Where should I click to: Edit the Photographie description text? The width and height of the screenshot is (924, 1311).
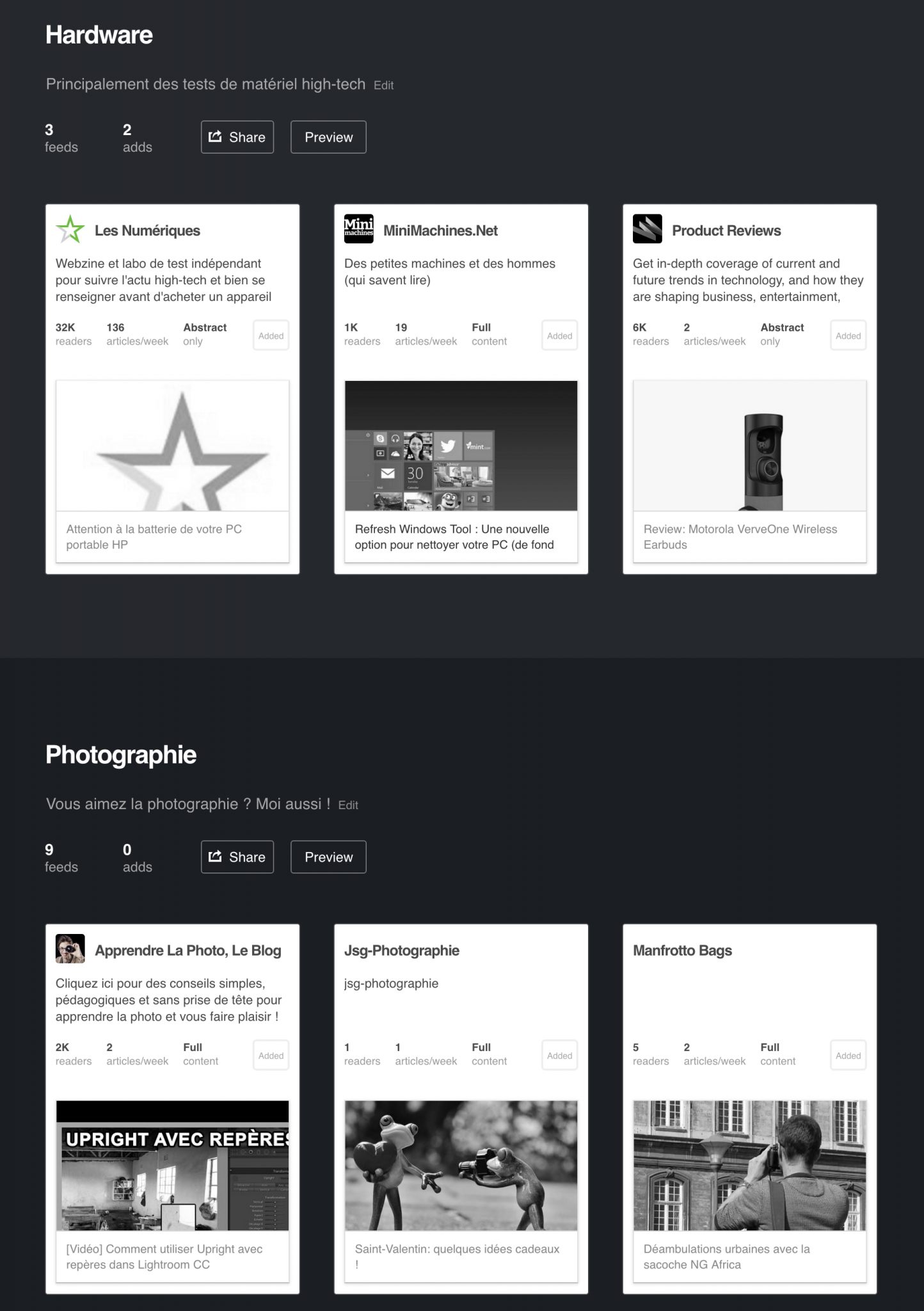tap(348, 805)
